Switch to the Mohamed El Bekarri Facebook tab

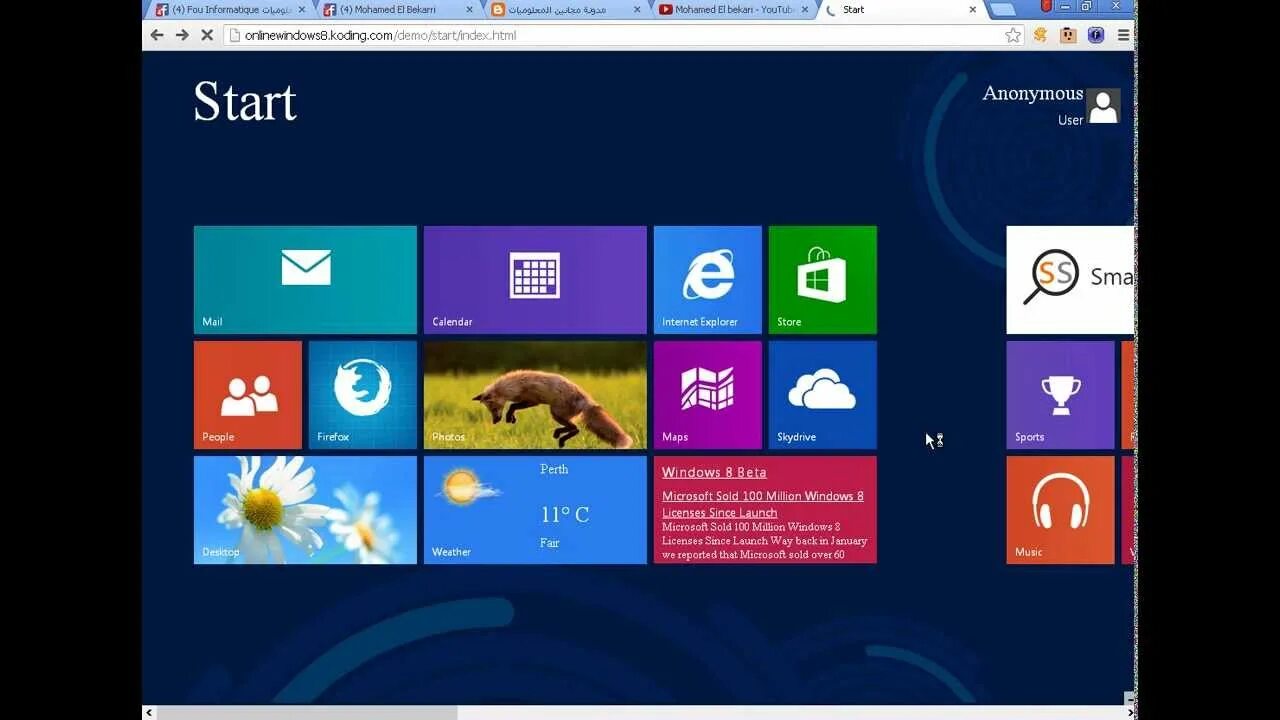(398, 10)
